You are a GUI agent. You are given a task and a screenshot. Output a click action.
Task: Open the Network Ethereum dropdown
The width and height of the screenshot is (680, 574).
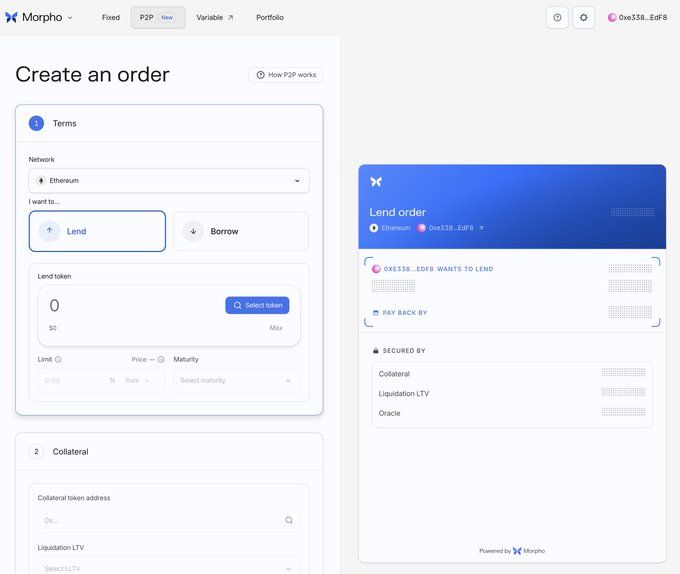coord(169,180)
